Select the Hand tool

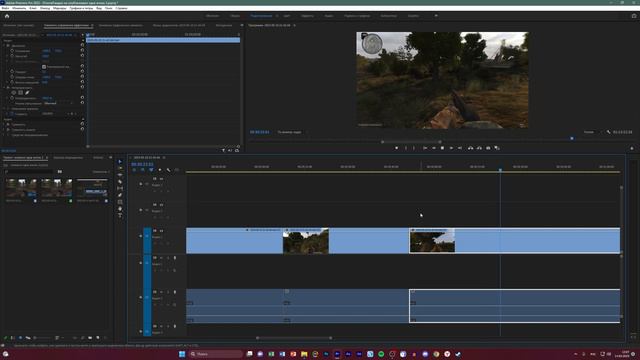120,209
